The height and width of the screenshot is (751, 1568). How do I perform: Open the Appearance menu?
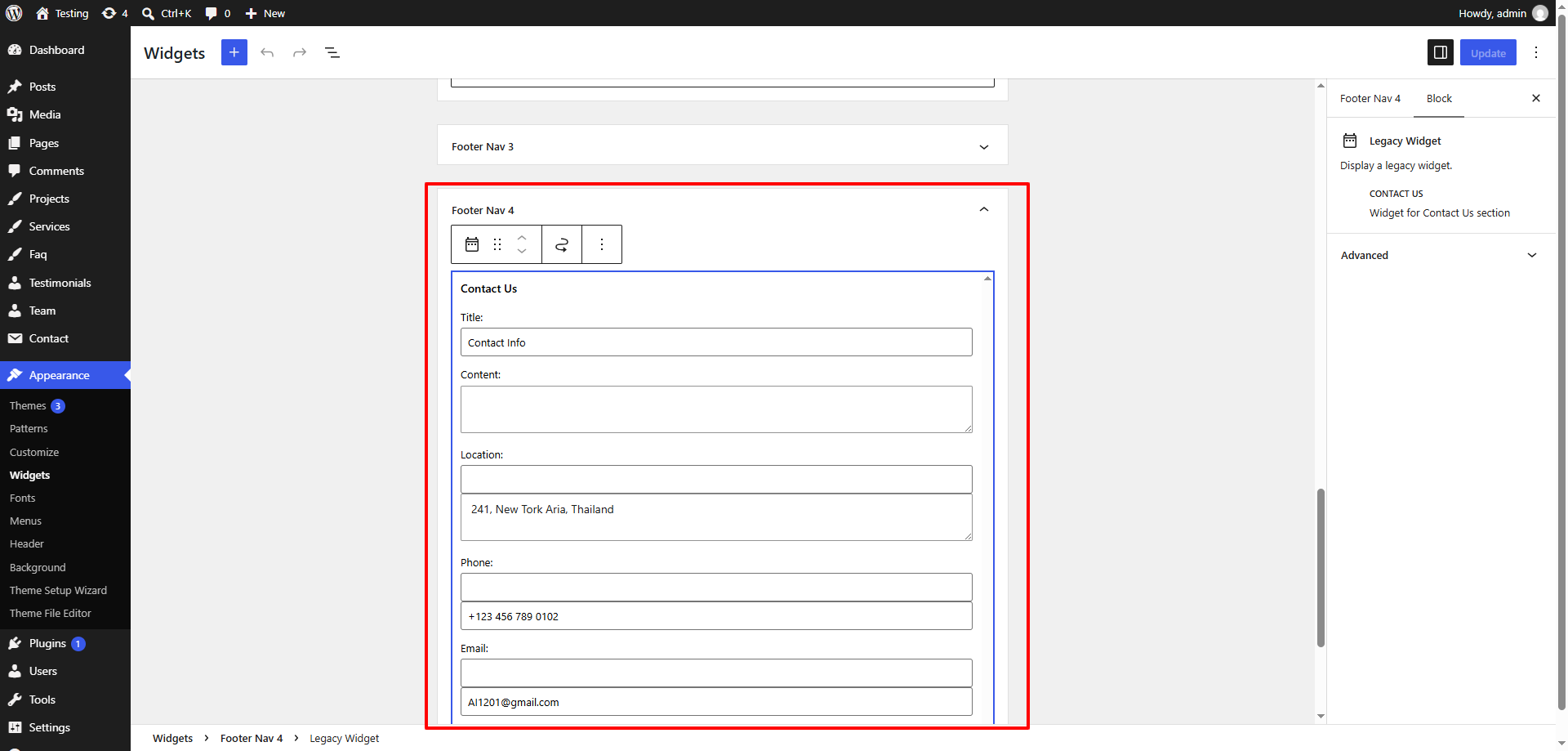click(65, 375)
